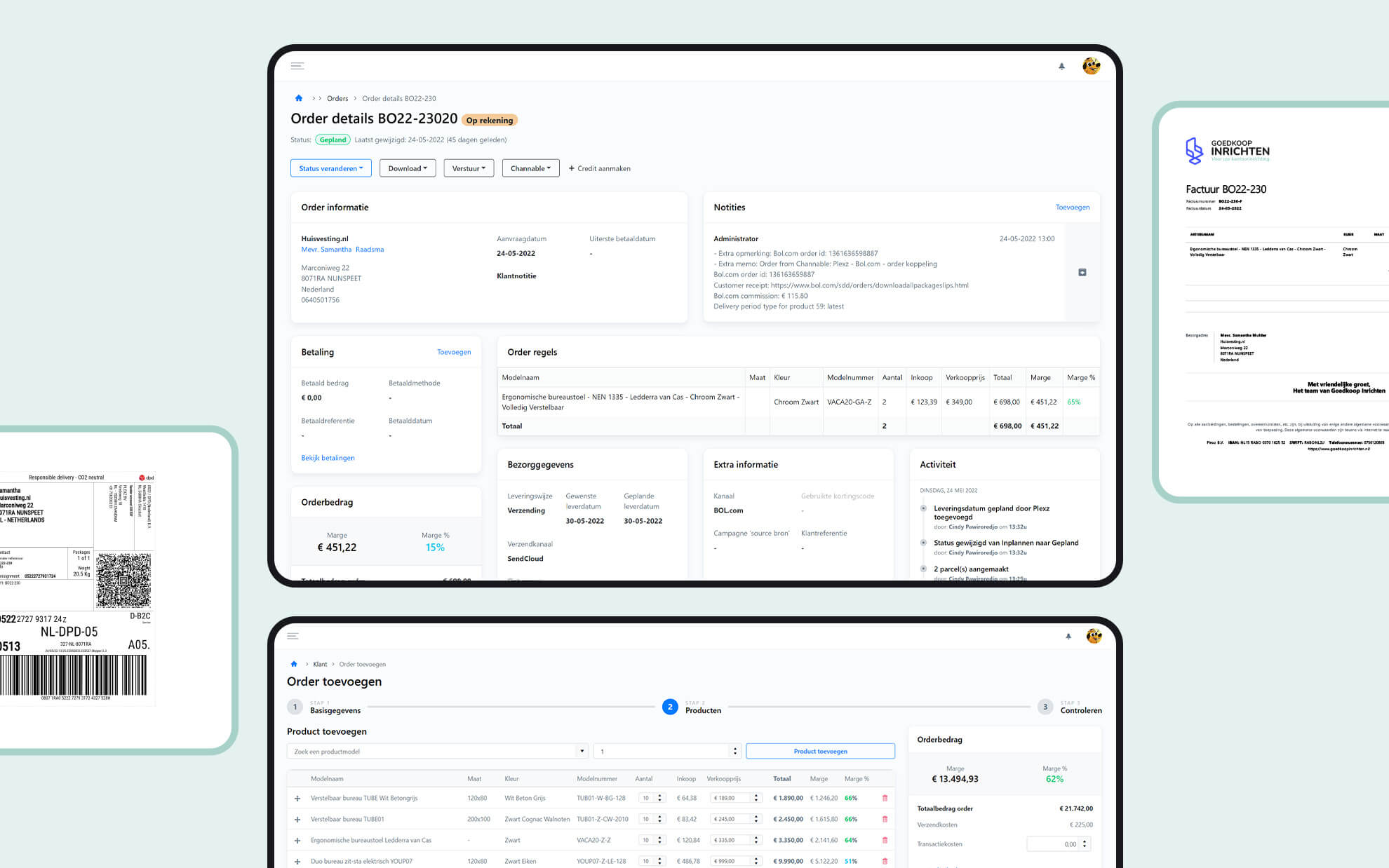Click notification bell in Order details window

(1061, 66)
